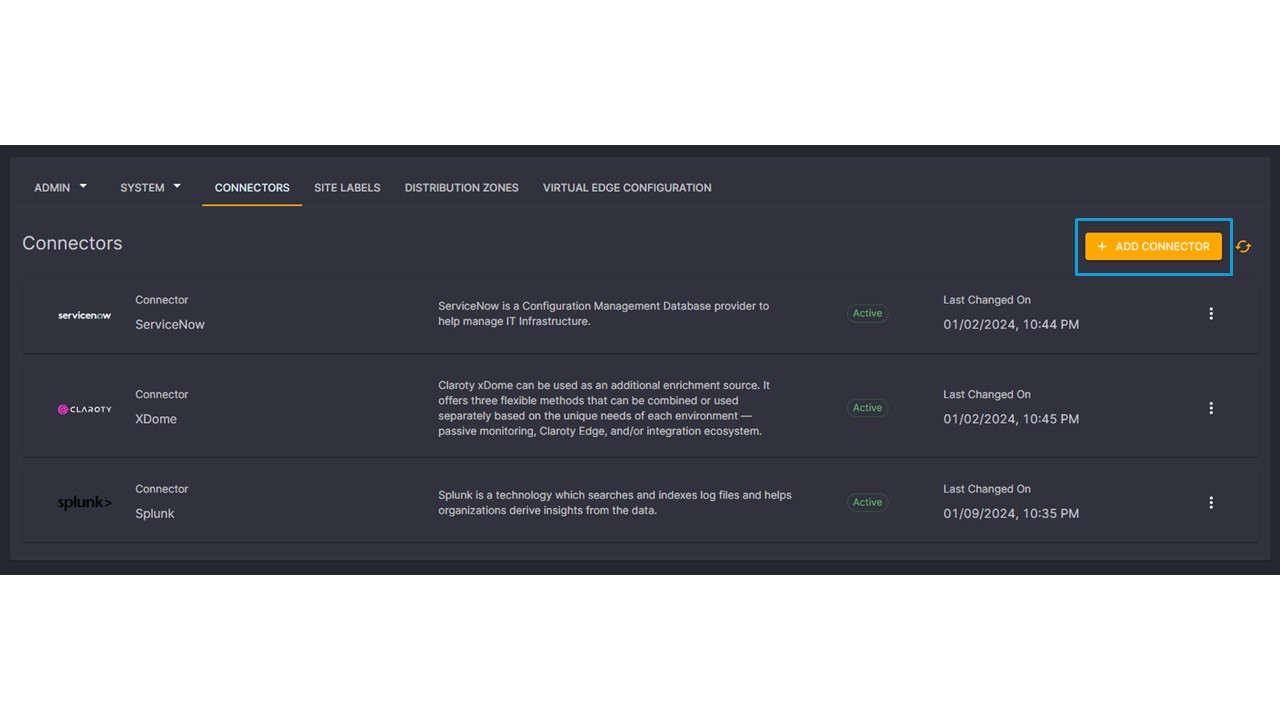The height and width of the screenshot is (720, 1280).
Task: Select the Splunk connector name
Action: pyautogui.click(x=155, y=513)
